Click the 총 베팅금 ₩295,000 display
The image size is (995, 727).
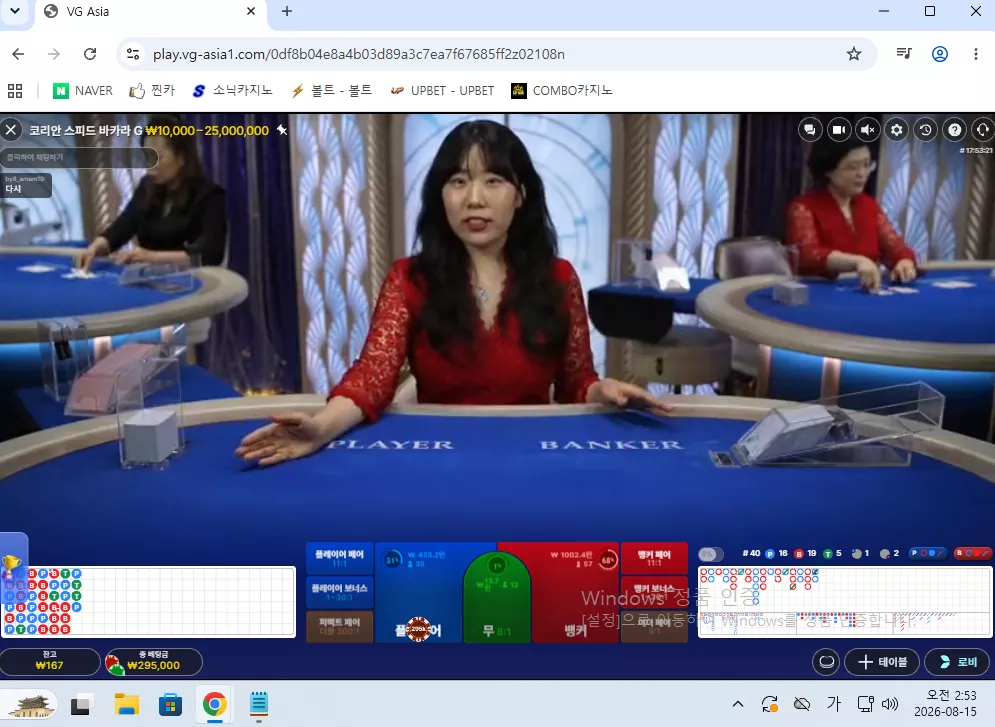click(x=154, y=662)
